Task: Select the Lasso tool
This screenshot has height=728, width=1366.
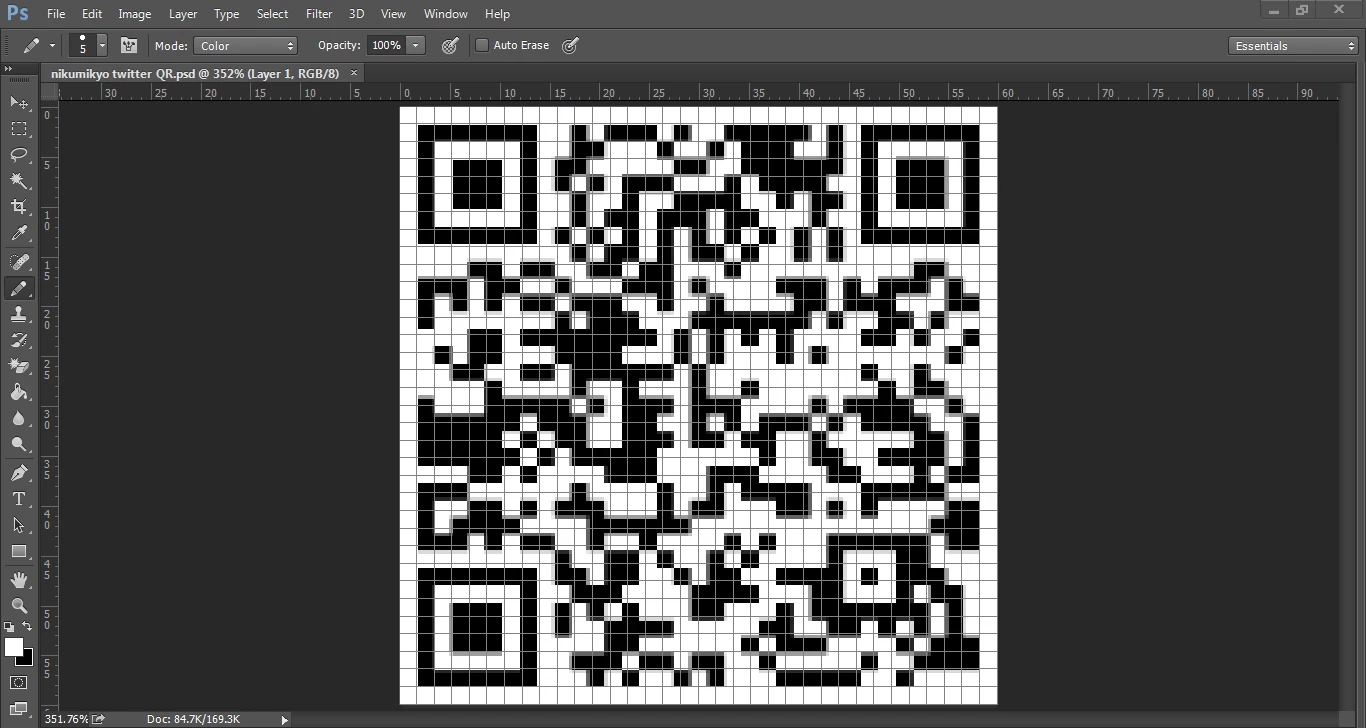Action: coord(19,154)
